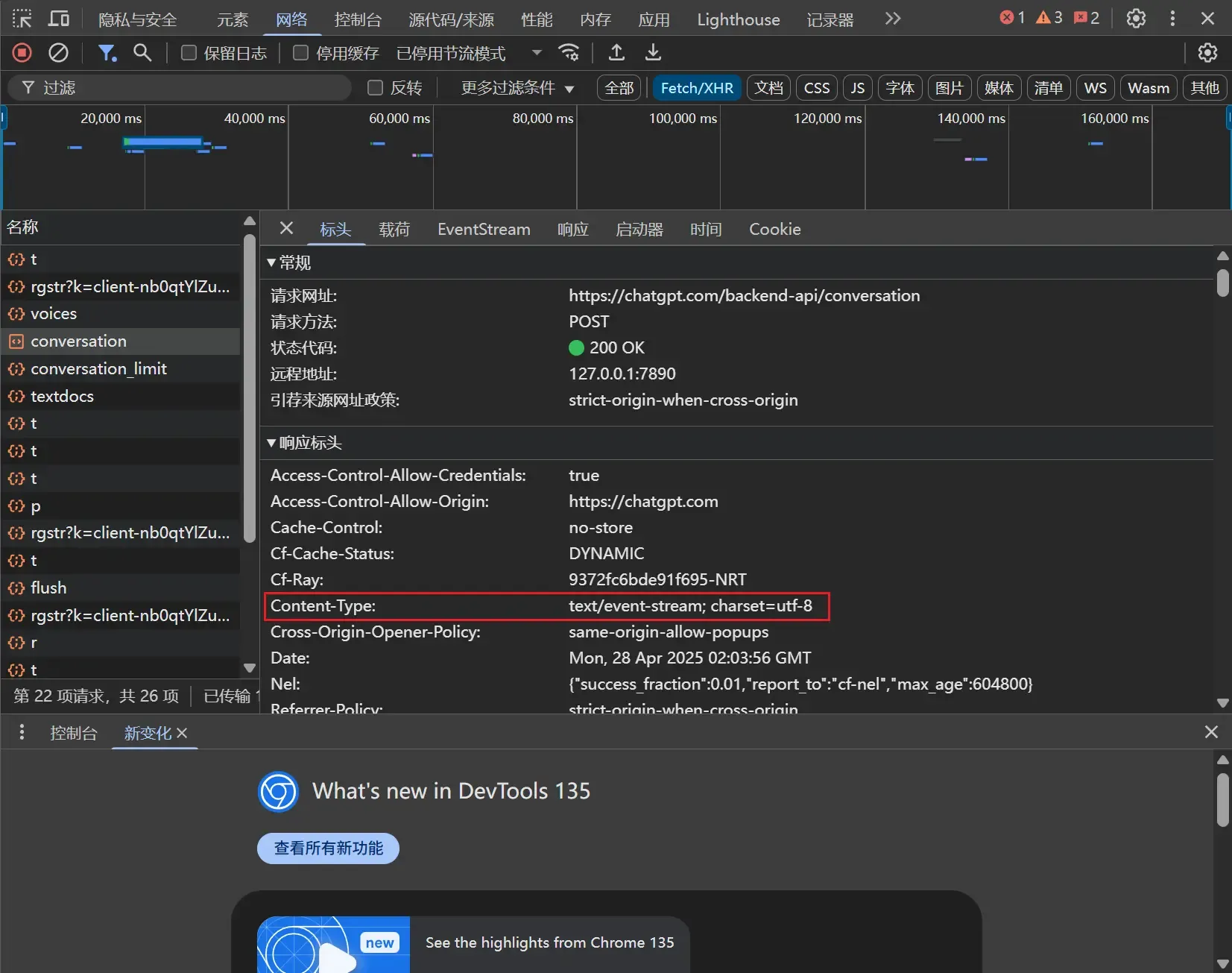
Task: Click the warning count badge
Action: click(1049, 18)
